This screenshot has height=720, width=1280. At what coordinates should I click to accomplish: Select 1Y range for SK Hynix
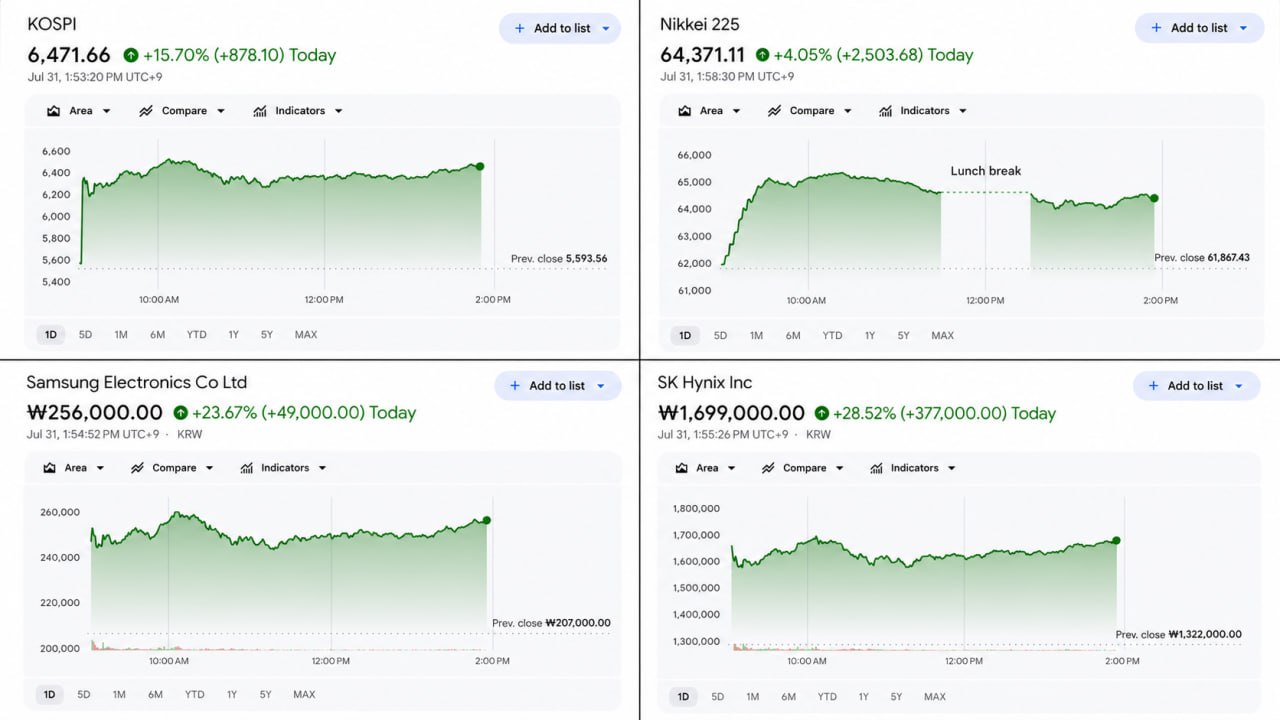[863, 696]
